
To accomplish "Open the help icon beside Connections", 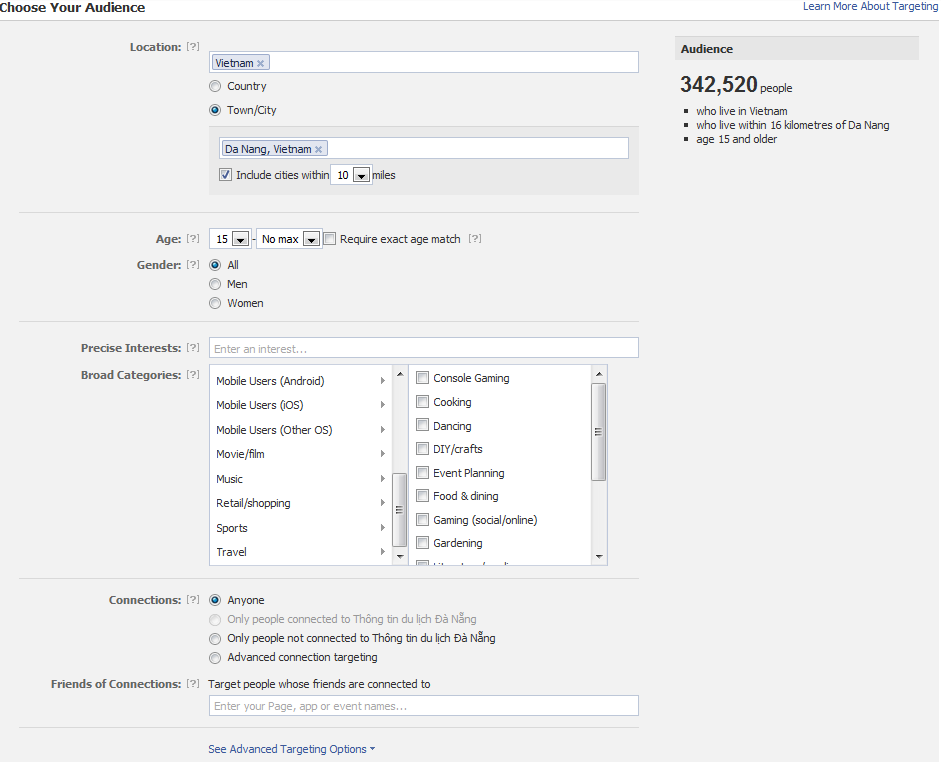I will click(x=193, y=600).
